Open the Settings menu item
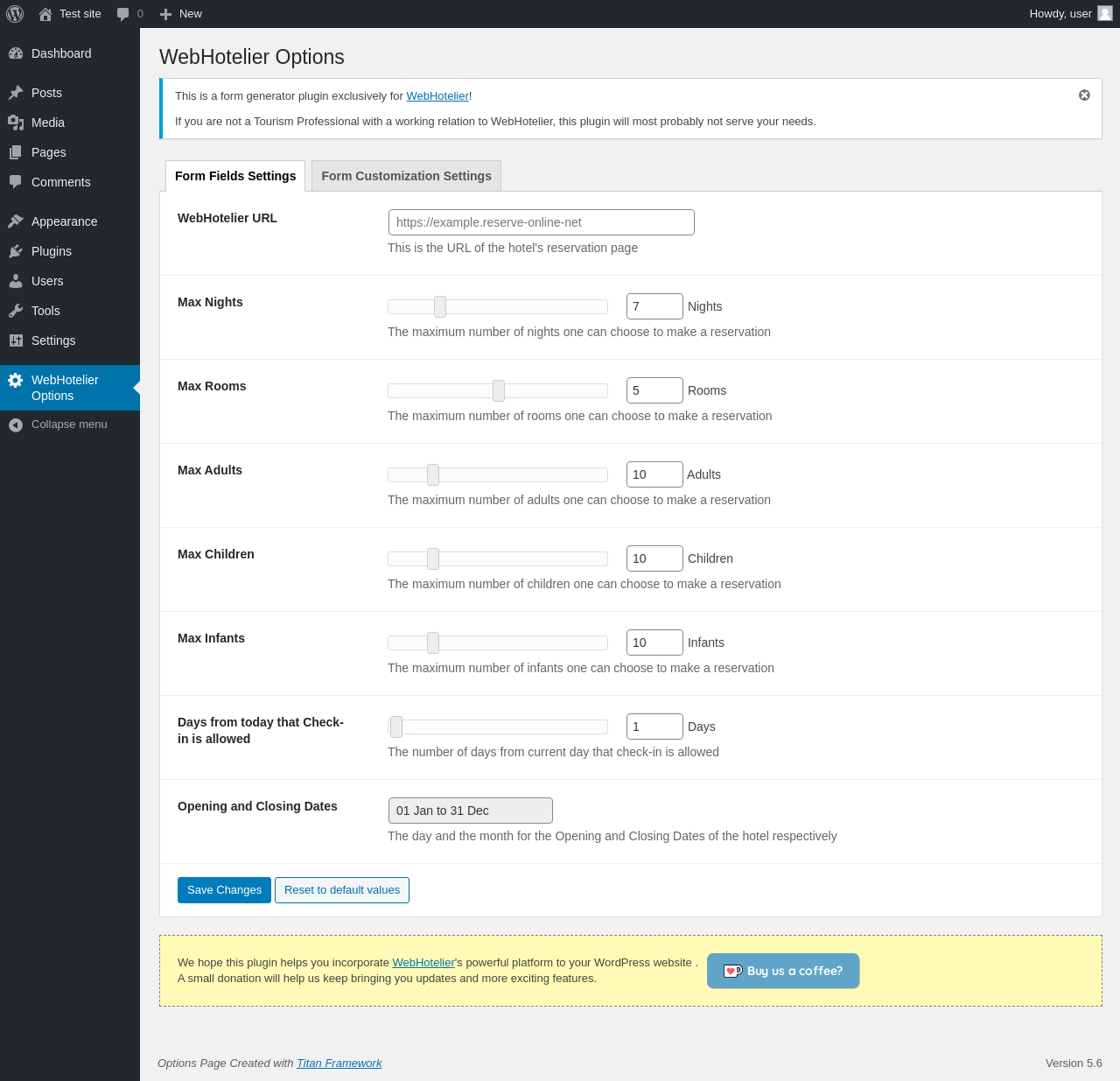 coord(70,340)
